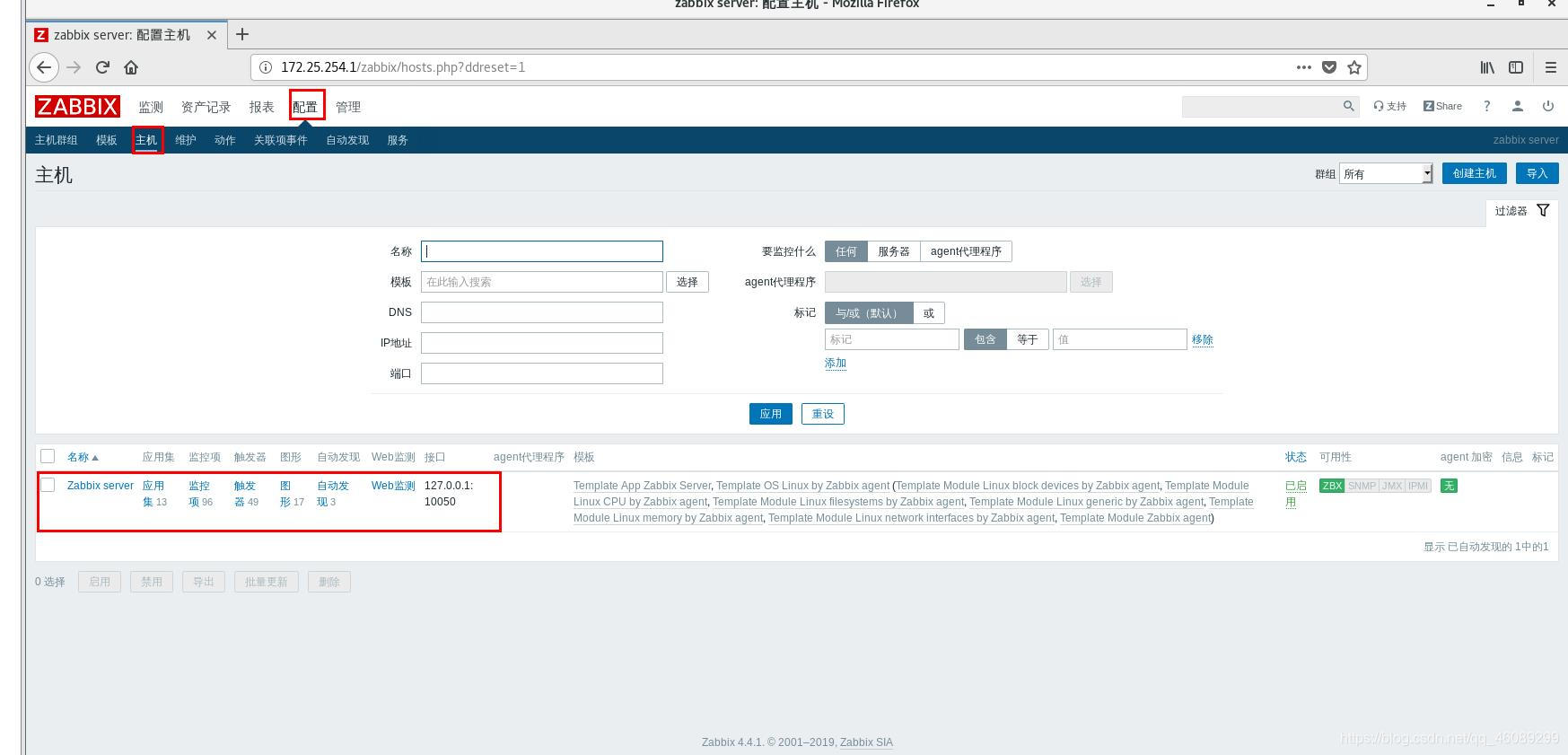Select '任何' monitored-by option
Viewport: 1568px width, 755px height.
tap(846, 251)
